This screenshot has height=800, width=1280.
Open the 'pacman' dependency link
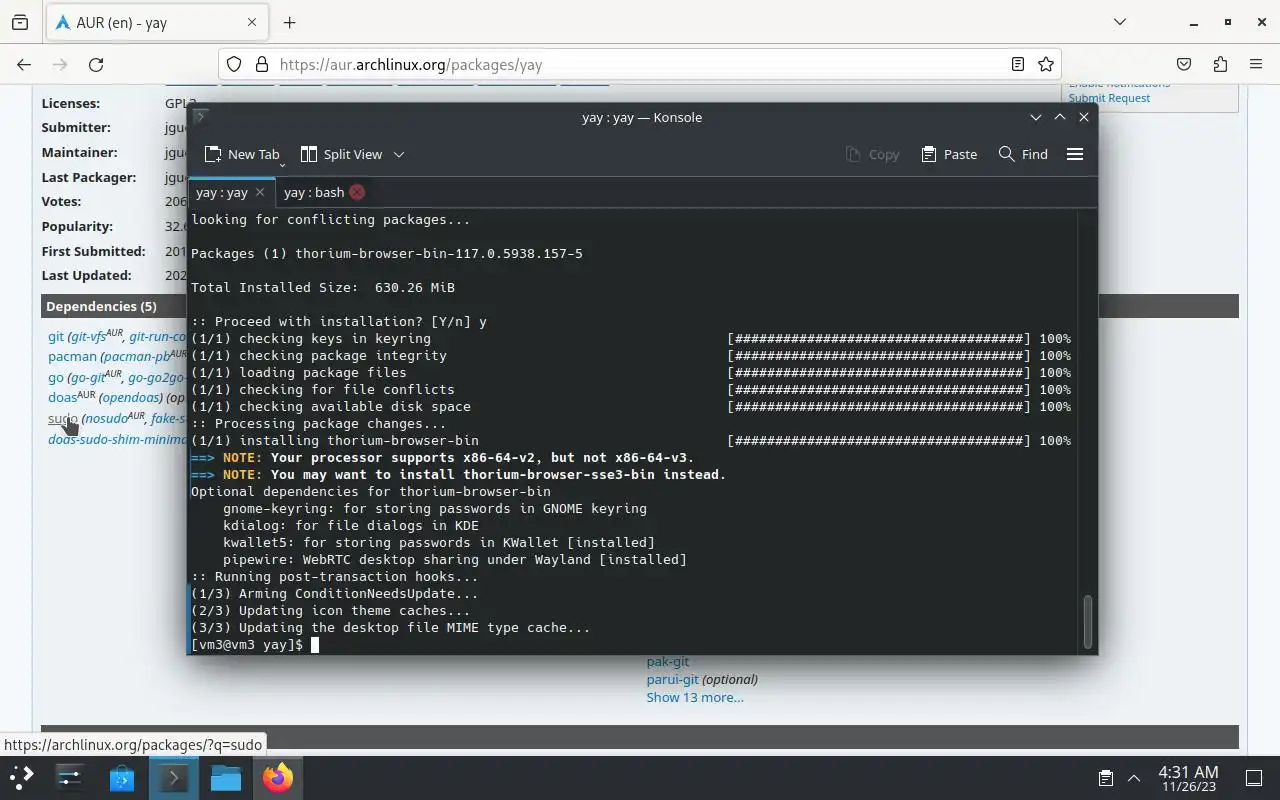coord(72,356)
